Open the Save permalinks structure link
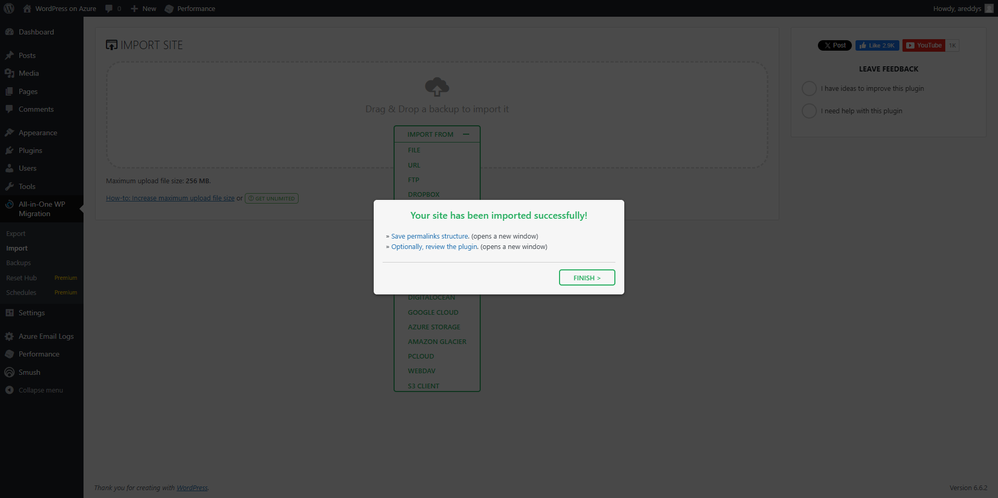Screen dimensions: 998x498 430,236
